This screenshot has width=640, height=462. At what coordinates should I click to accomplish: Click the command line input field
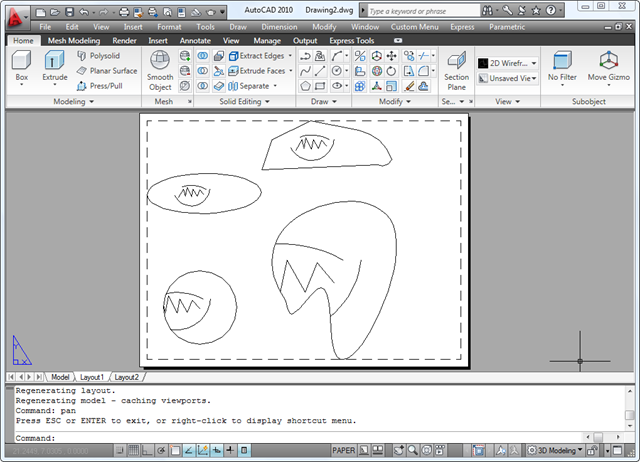pos(300,438)
